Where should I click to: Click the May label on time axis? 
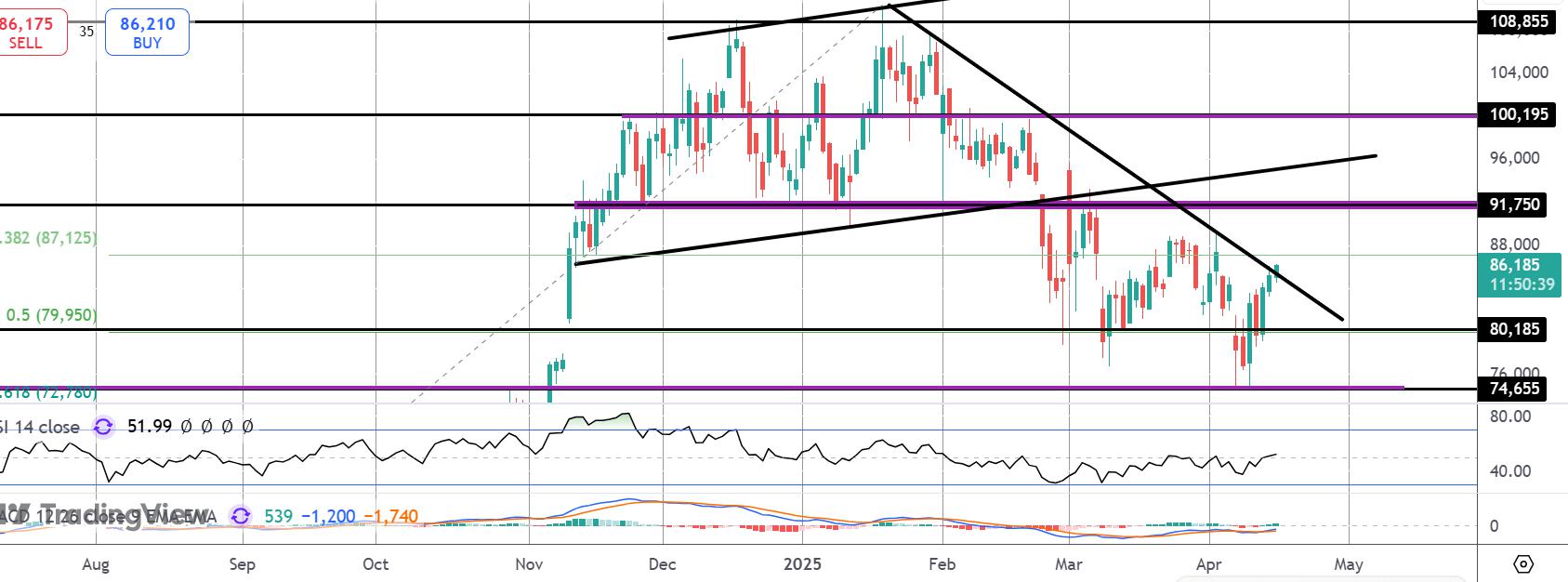1349,564
